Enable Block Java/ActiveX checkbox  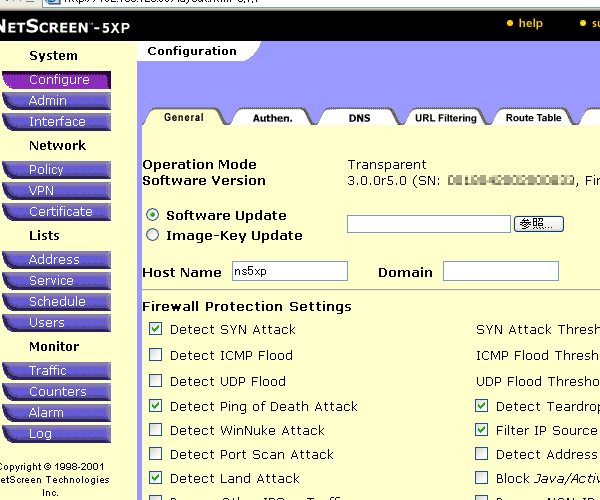point(481,478)
